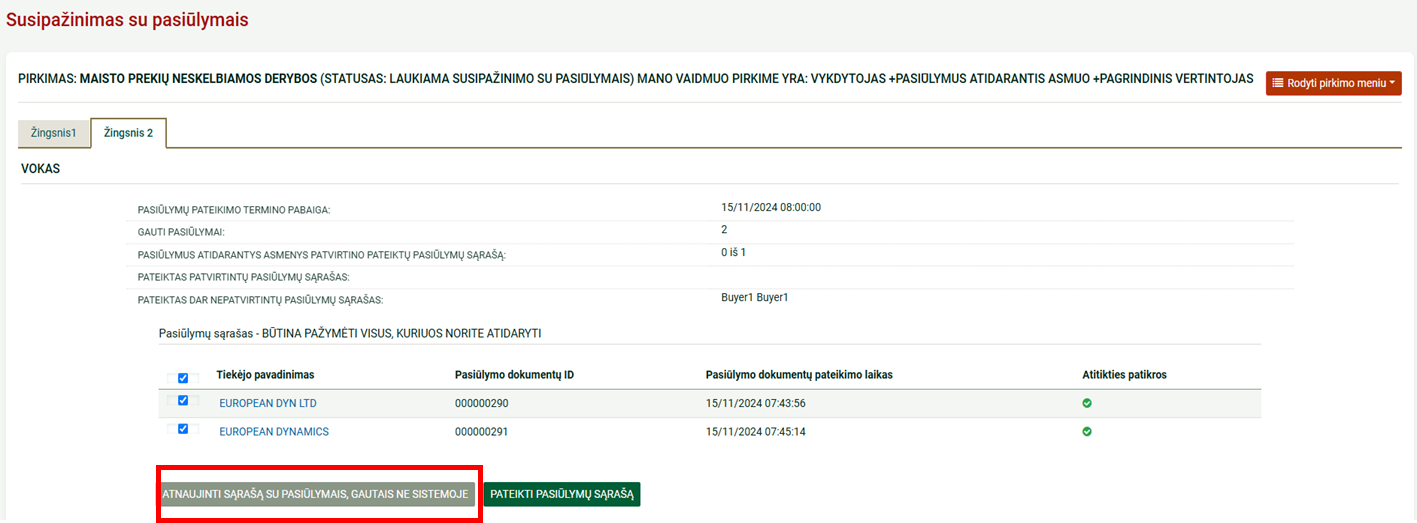The width and height of the screenshot is (1417, 523).
Task: Click document ID 000000290
Action: pyautogui.click(x=482, y=403)
